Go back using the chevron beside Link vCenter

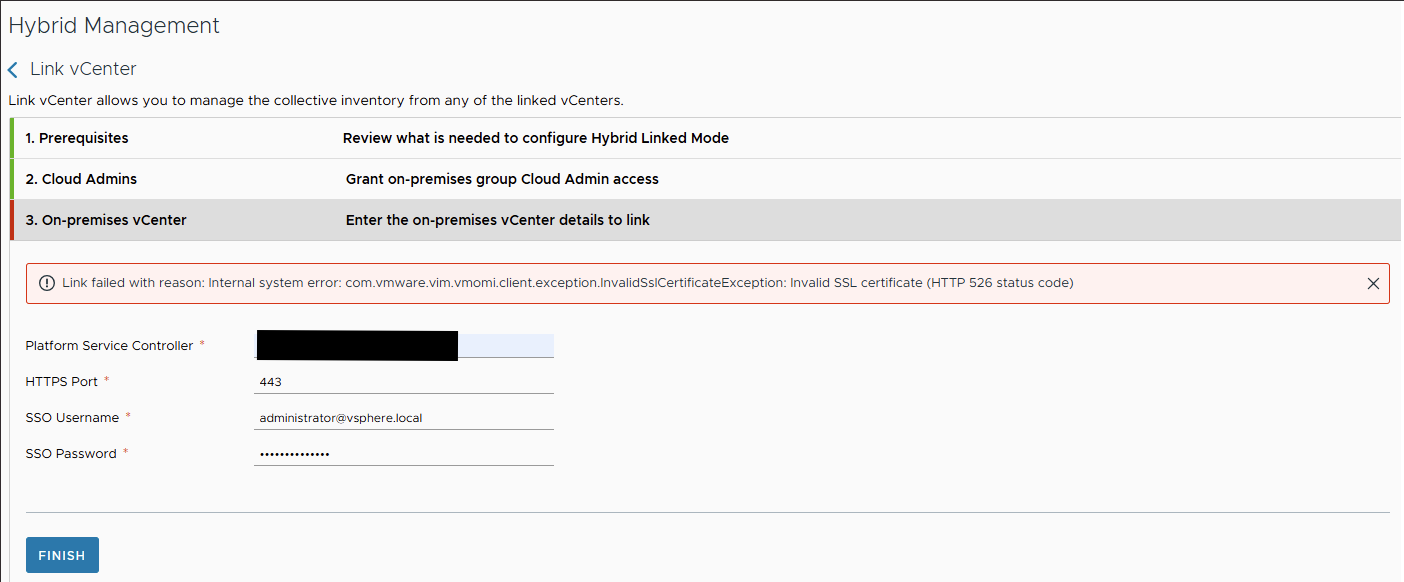coord(13,70)
